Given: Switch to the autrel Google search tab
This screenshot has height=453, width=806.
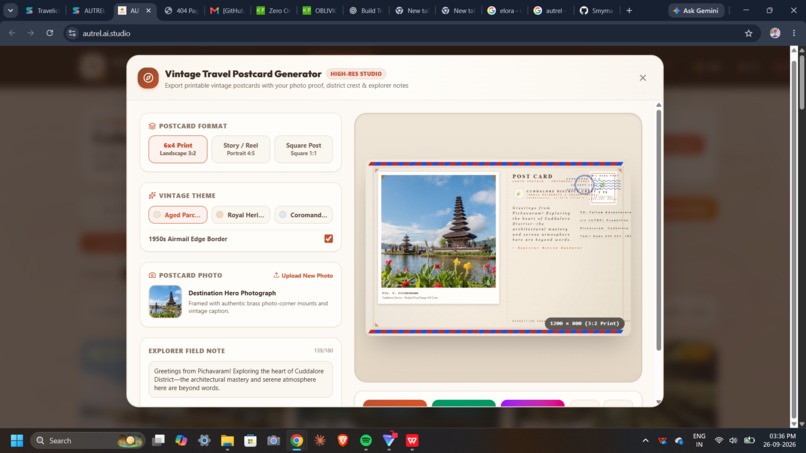Looking at the screenshot, I should coord(551,10).
